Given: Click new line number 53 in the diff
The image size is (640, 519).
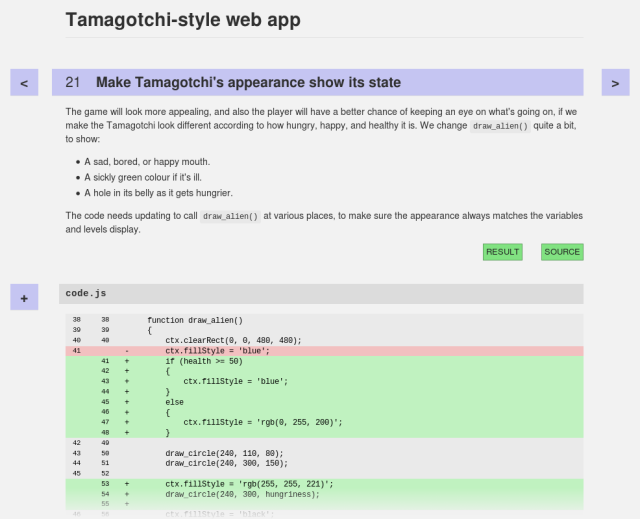Looking at the screenshot, I should pos(105,484).
